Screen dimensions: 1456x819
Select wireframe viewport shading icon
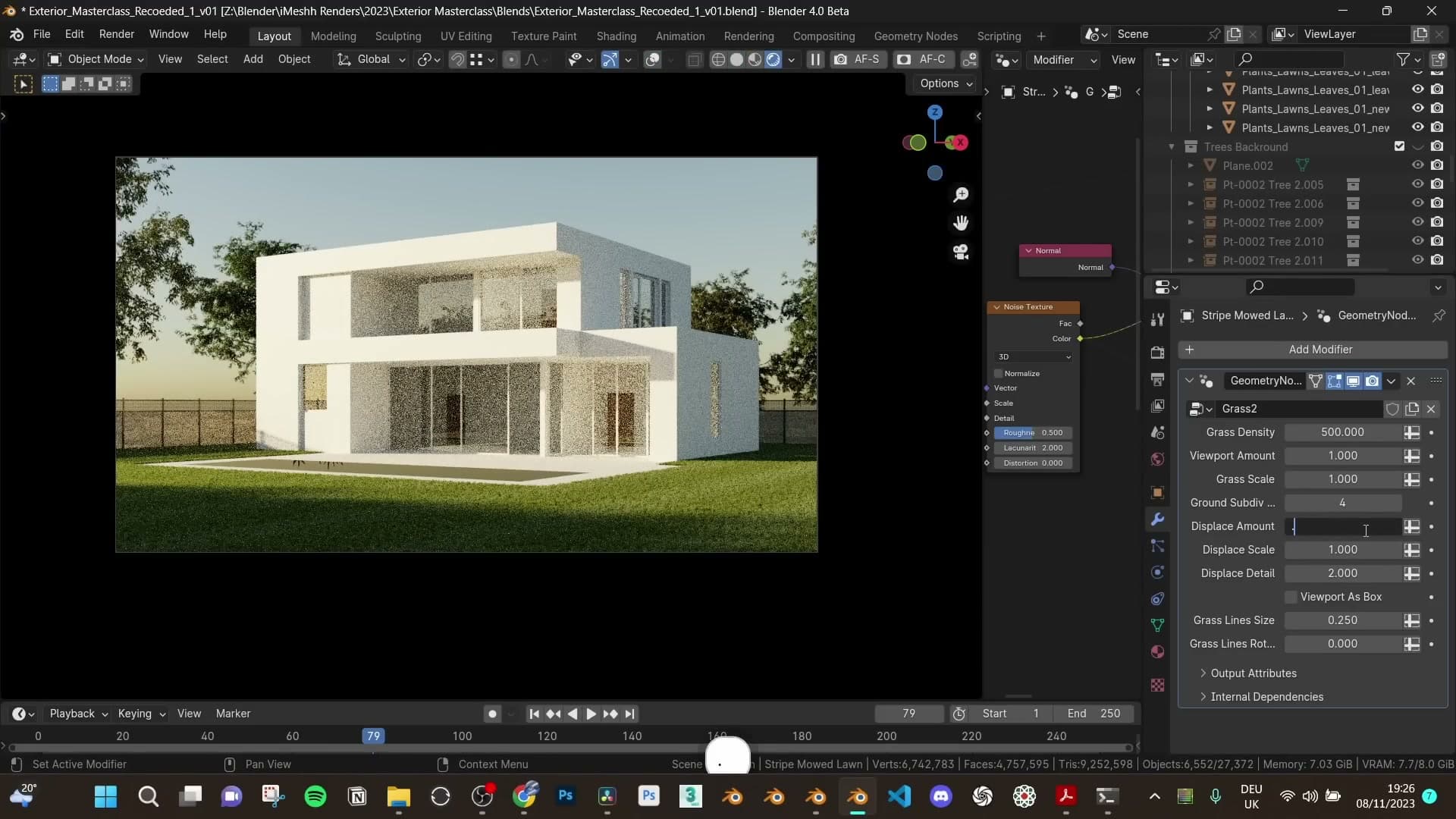718,60
